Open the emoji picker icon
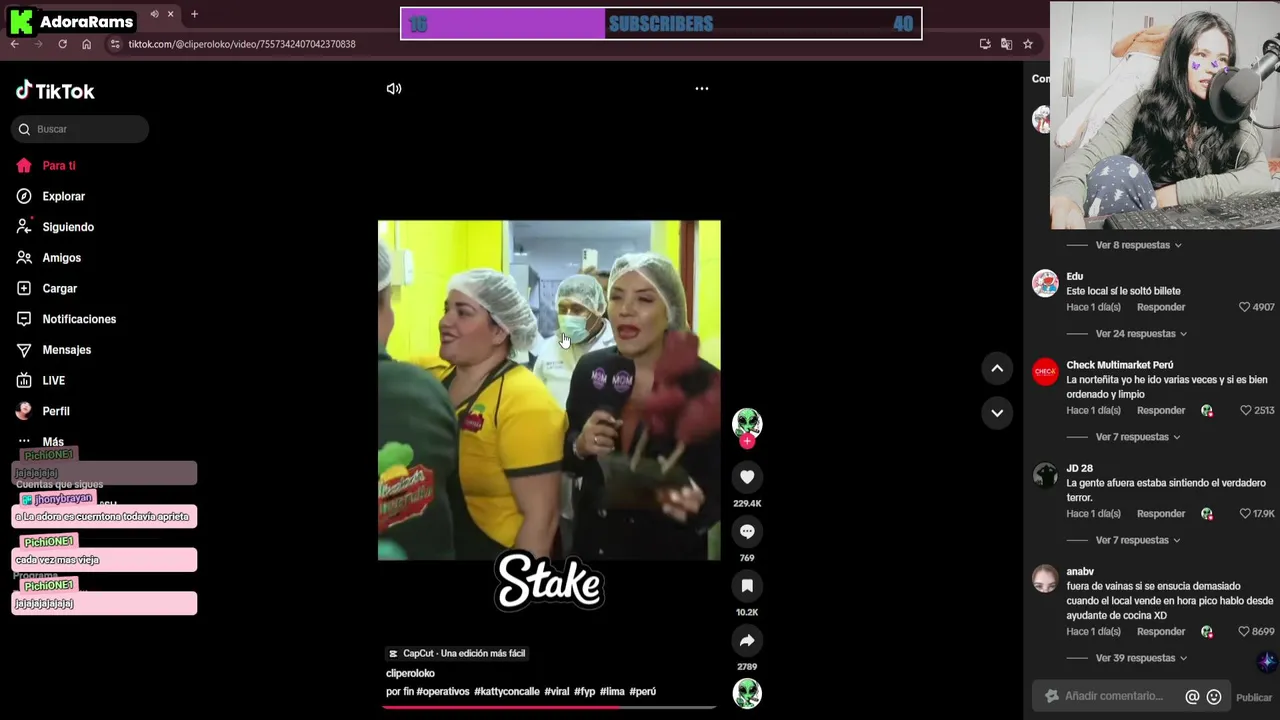Image resolution: width=1280 pixels, height=720 pixels. tap(1214, 697)
